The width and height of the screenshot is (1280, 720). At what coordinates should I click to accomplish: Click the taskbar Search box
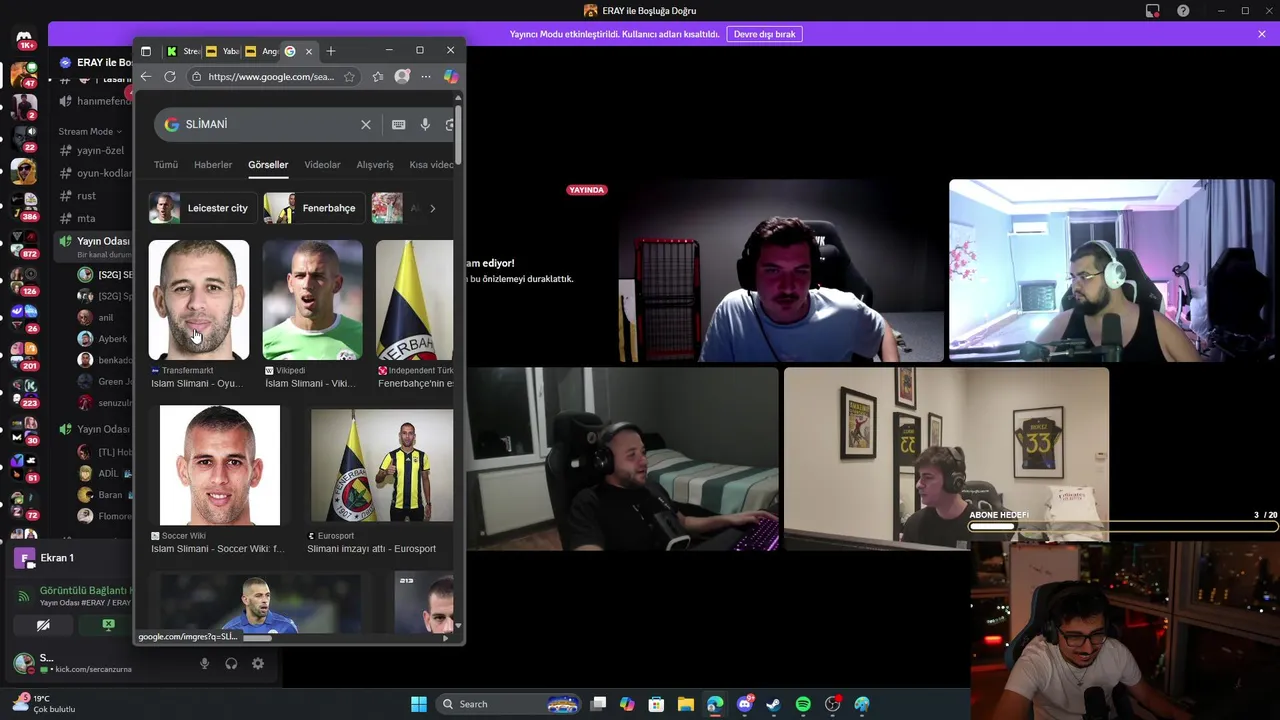point(510,704)
